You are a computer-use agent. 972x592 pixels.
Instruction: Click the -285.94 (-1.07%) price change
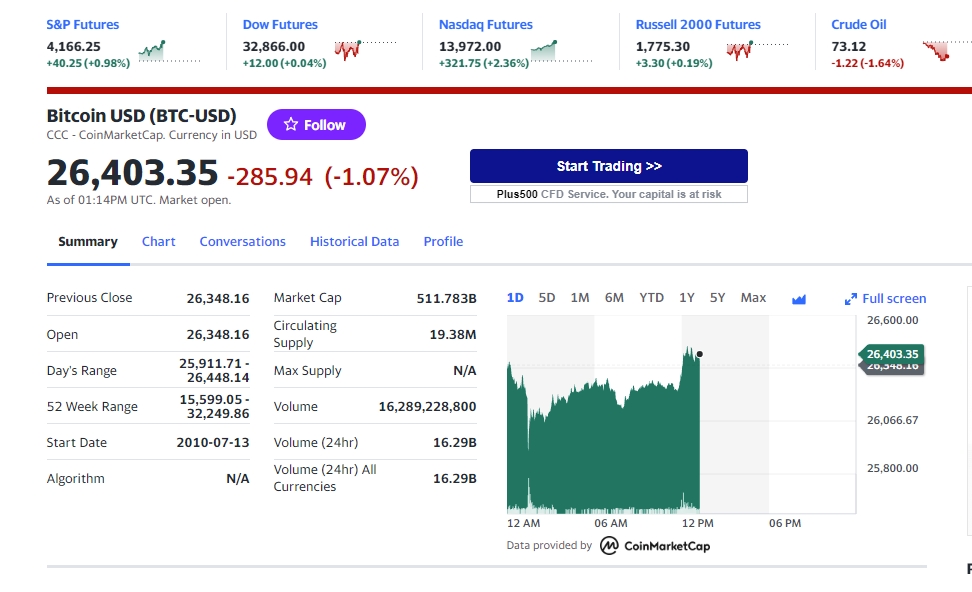point(323,177)
